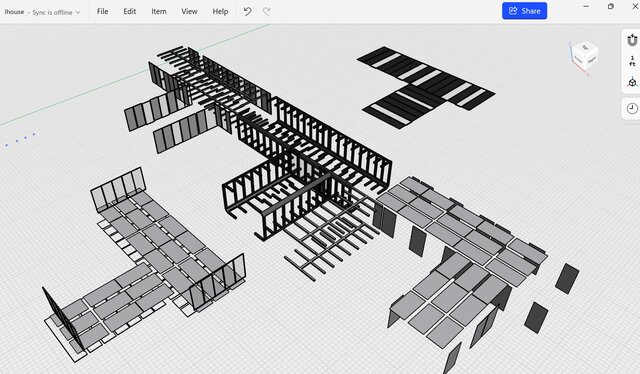Open the View menu

click(189, 11)
